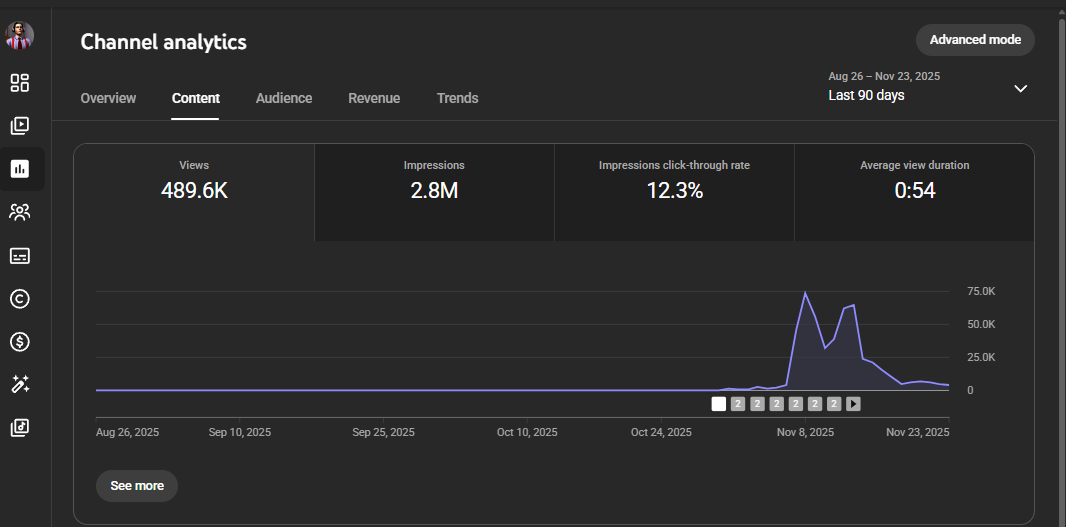
Task: Open the Subtitles icon in the sidebar
Action: pyautogui.click(x=20, y=256)
